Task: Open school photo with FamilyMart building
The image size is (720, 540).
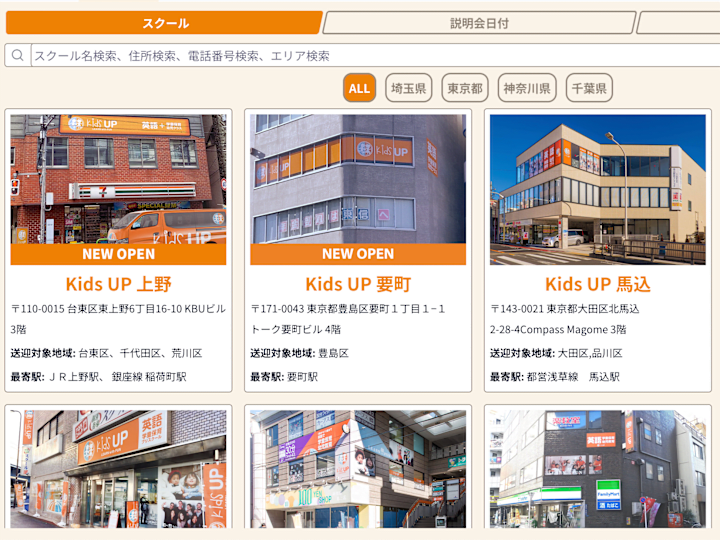Action: click(598, 469)
